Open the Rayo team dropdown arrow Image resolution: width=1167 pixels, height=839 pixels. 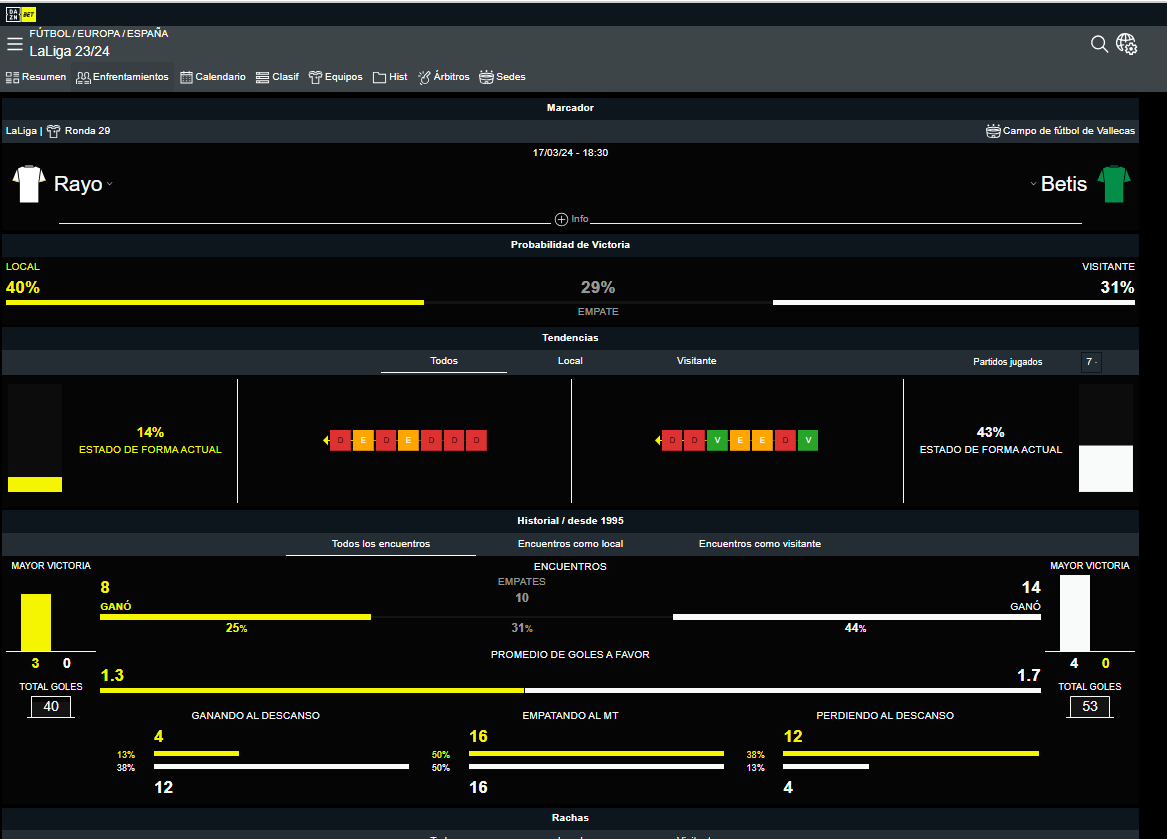pos(110,184)
